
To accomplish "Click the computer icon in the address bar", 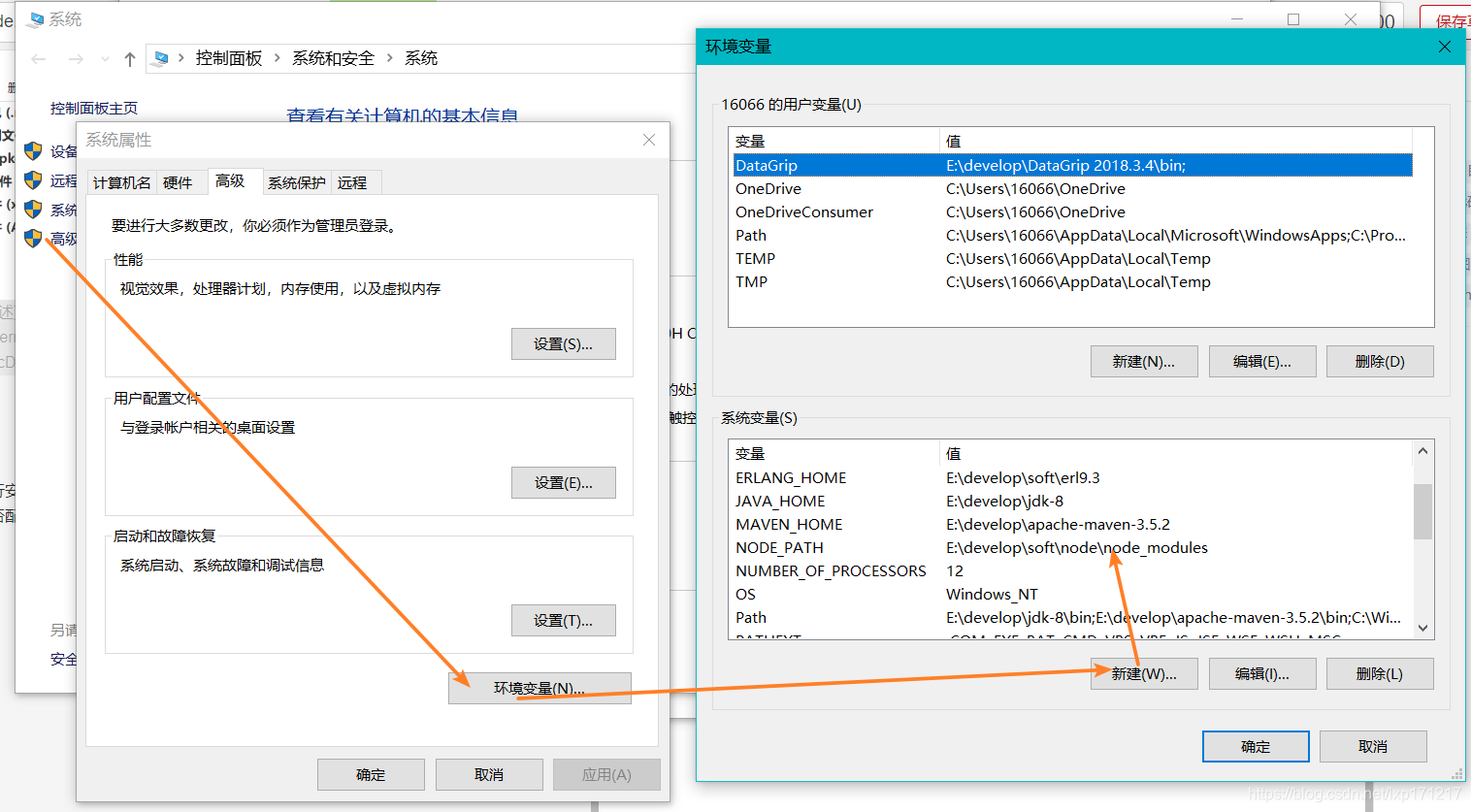I will 161,58.
